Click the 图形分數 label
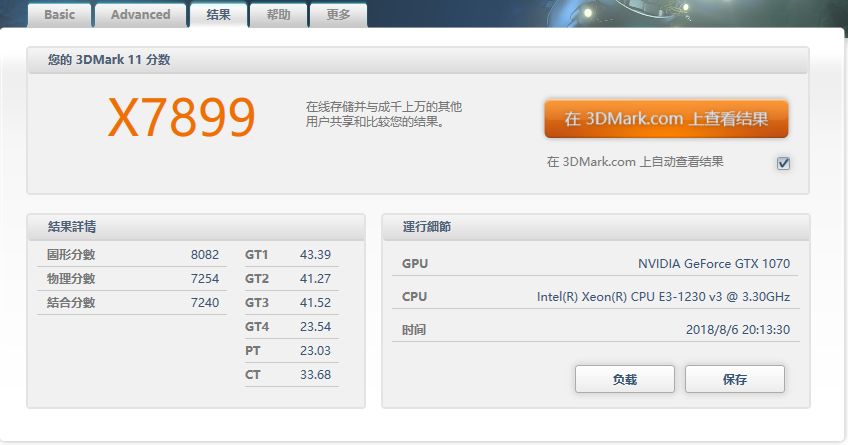 (x=71, y=255)
